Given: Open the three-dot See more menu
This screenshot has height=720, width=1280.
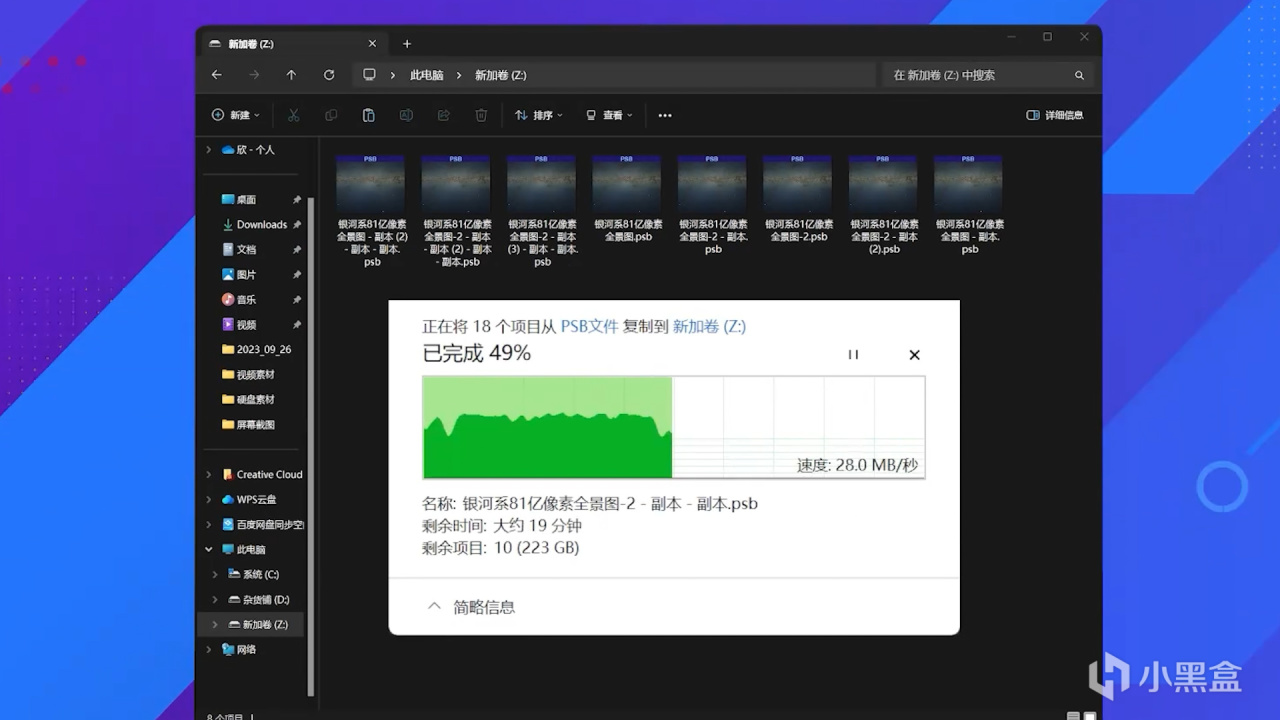Looking at the screenshot, I should coord(665,115).
